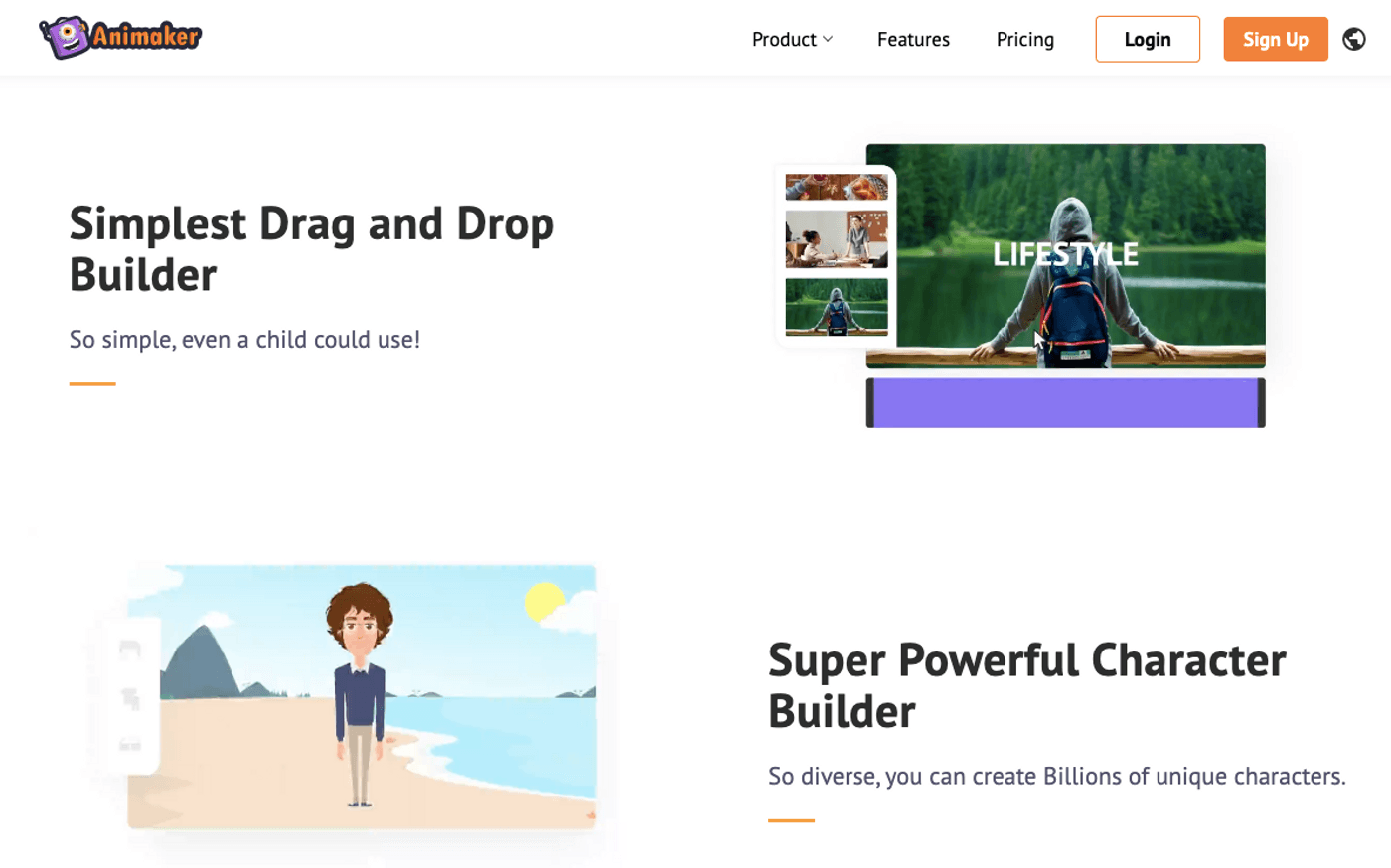1391x868 pixels.
Task: Select the office meeting thumbnail
Action: coord(837,238)
